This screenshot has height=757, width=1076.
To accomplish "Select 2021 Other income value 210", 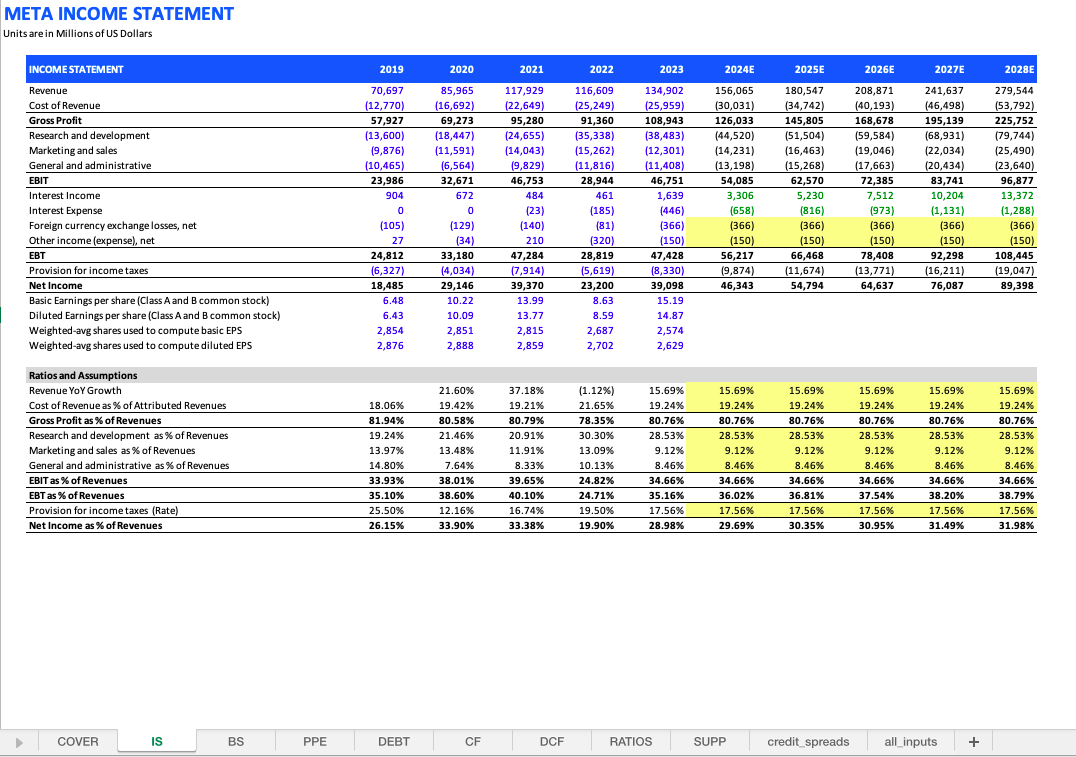I will click(x=535, y=240).
